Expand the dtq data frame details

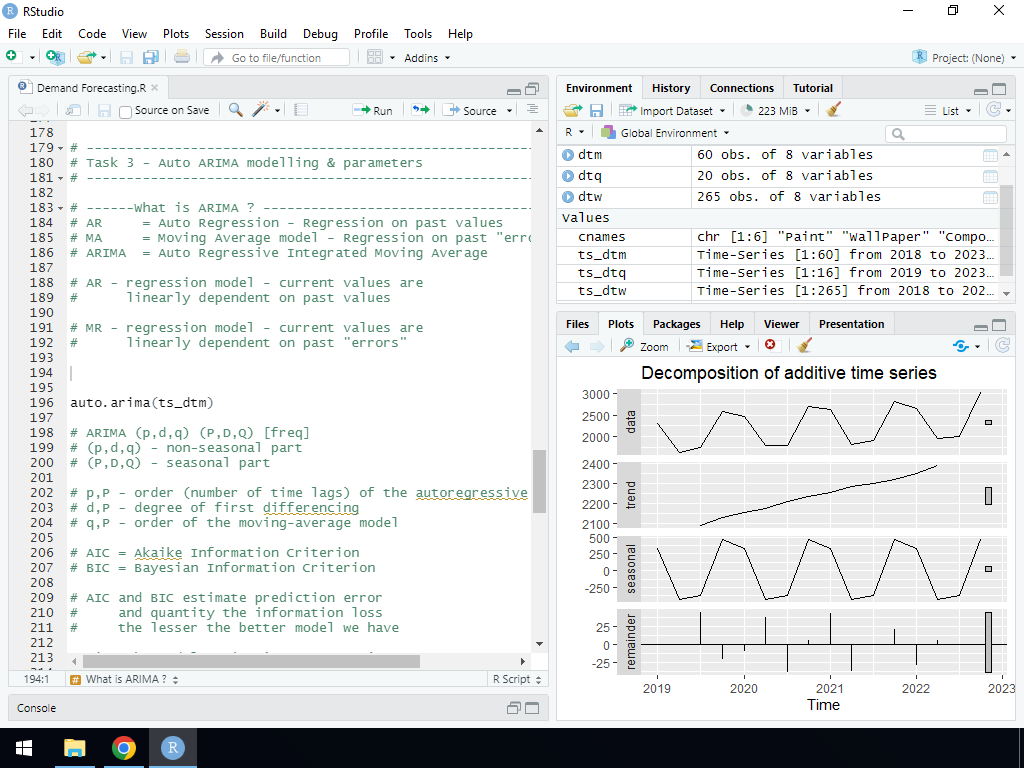[568, 176]
